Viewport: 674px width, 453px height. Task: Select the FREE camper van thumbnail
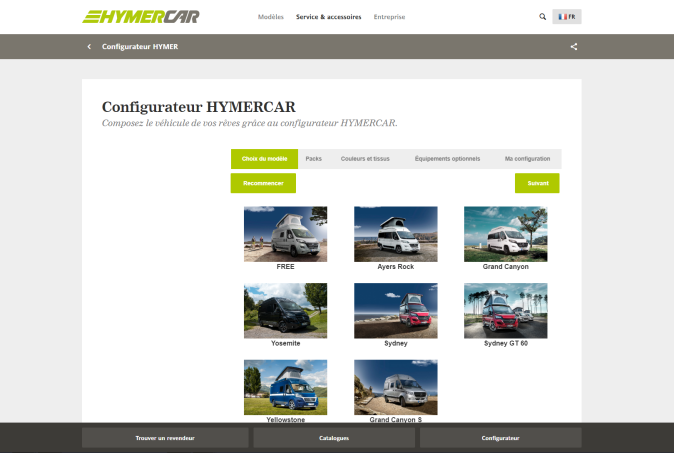pyautogui.click(x=285, y=234)
